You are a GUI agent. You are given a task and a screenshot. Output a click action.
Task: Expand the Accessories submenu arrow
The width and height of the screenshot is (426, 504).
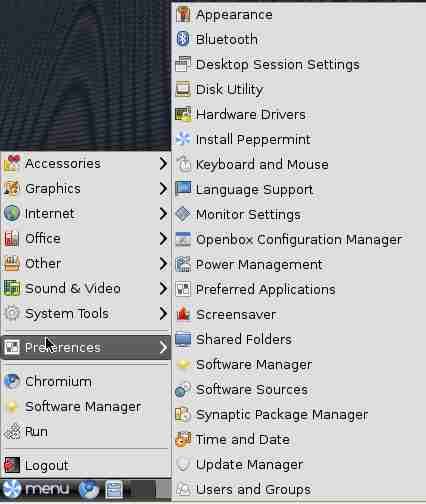click(163, 163)
